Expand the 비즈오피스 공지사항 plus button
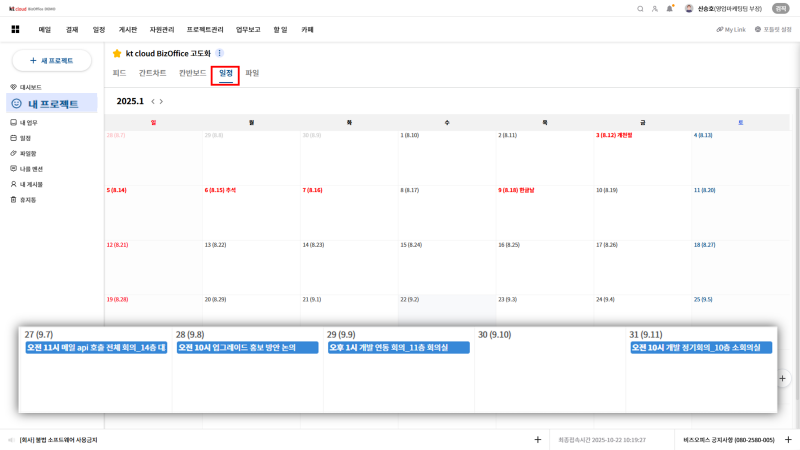 (x=788, y=439)
